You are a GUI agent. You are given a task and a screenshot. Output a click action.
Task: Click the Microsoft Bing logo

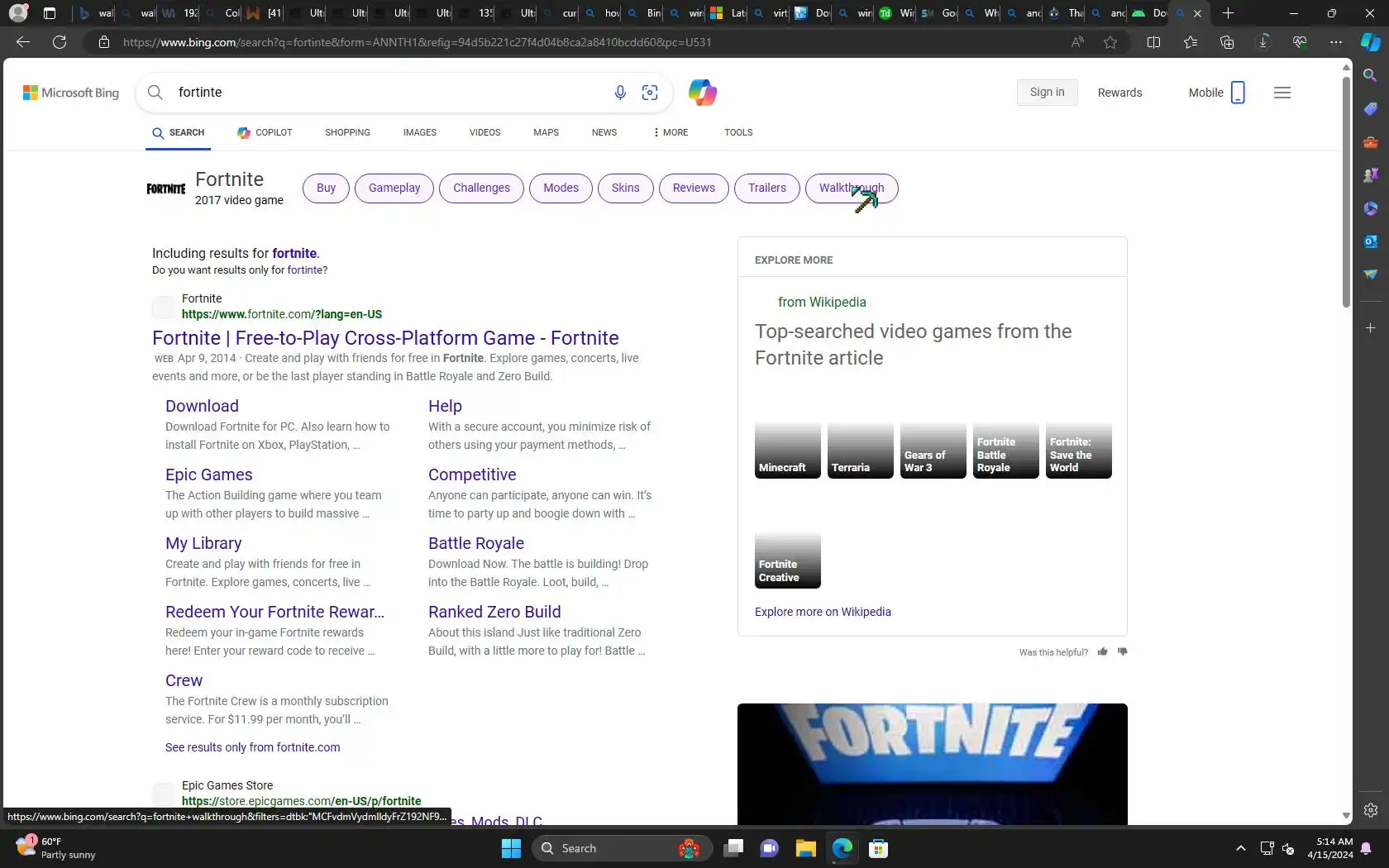click(71, 93)
